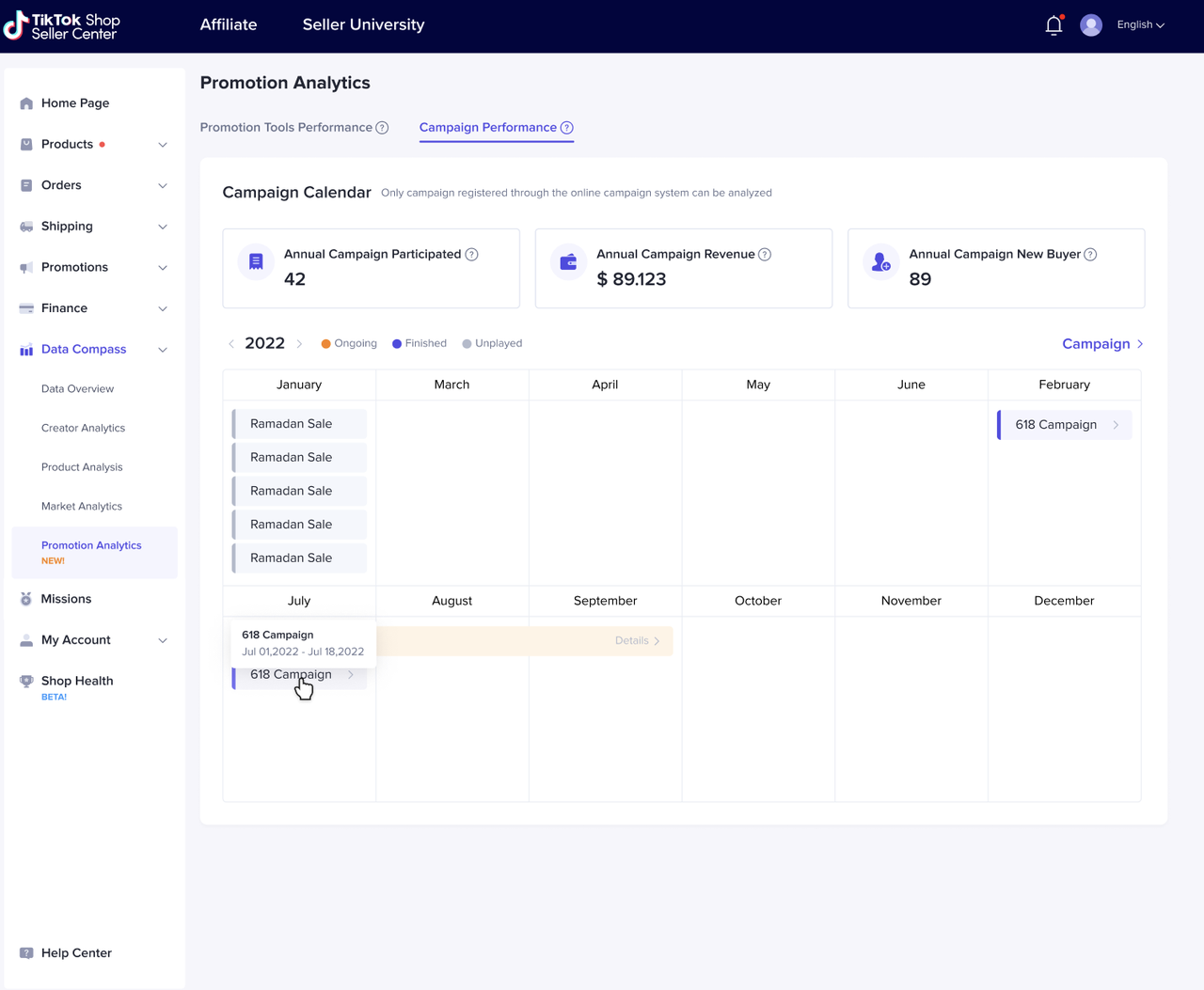Switch to Promotion Tools Performance tab
Screen dimensions: 1204x990
point(286,128)
